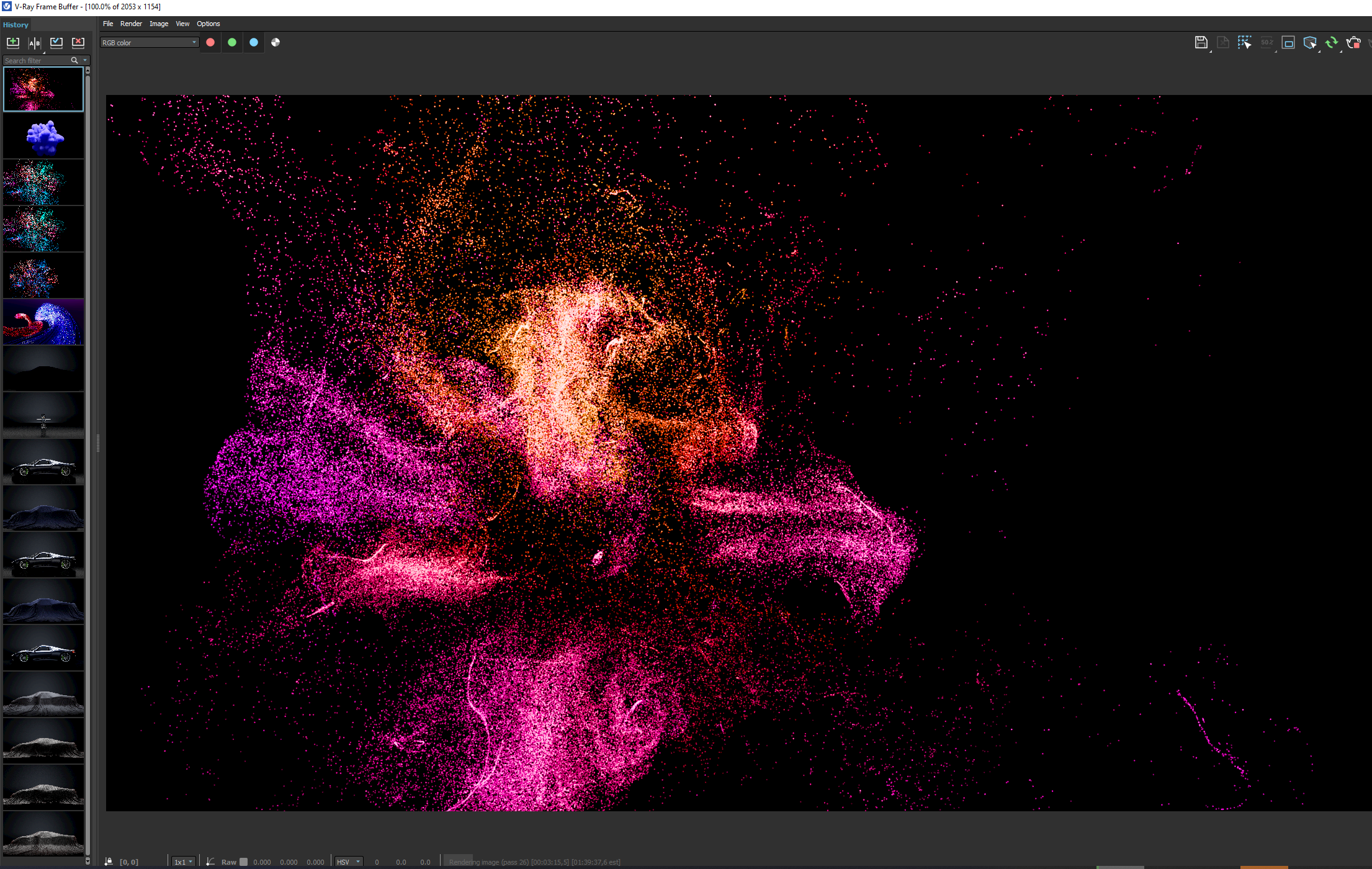Click the 50% test resolution icon

coord(1267,42)
